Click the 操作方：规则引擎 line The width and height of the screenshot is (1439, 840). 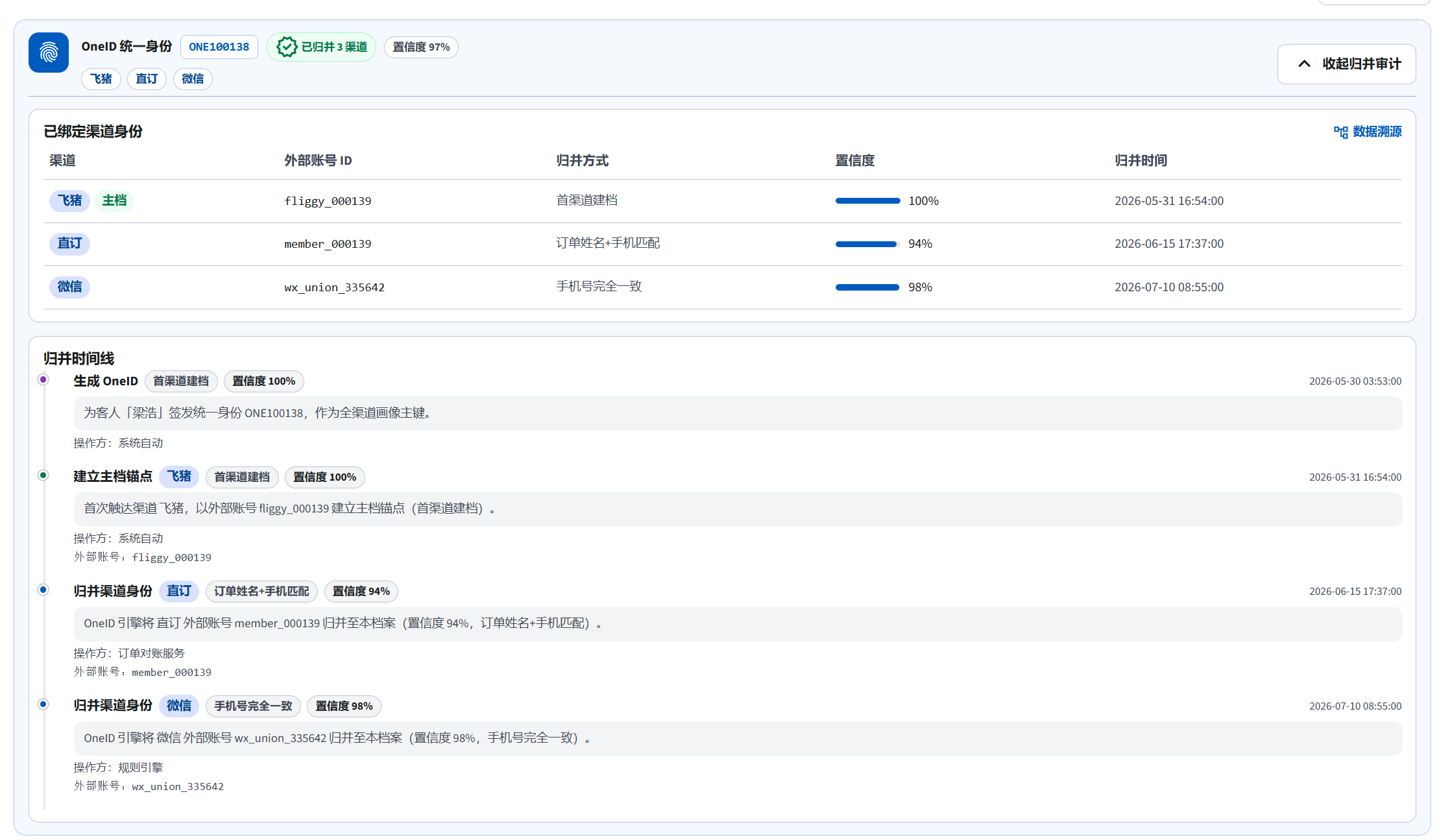click(x=118, y=767)
